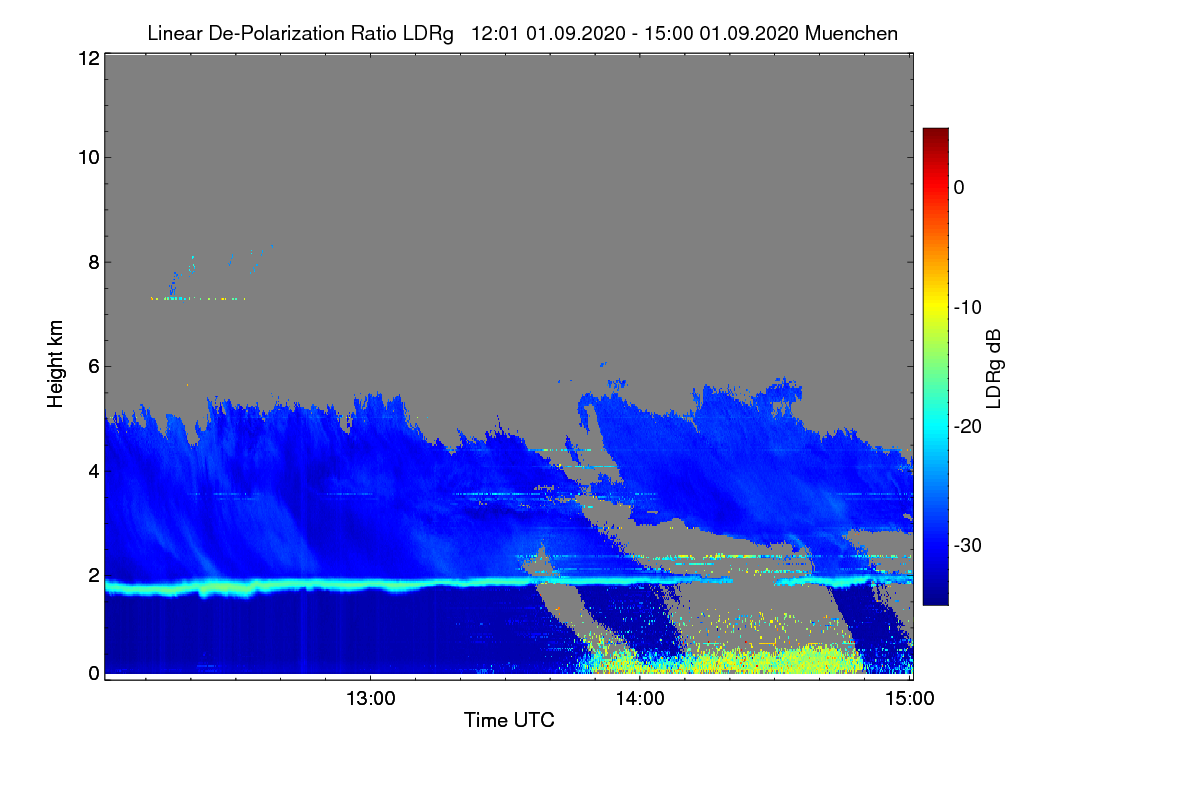
Task: Click the height tick label "6"
Action: 93,366
